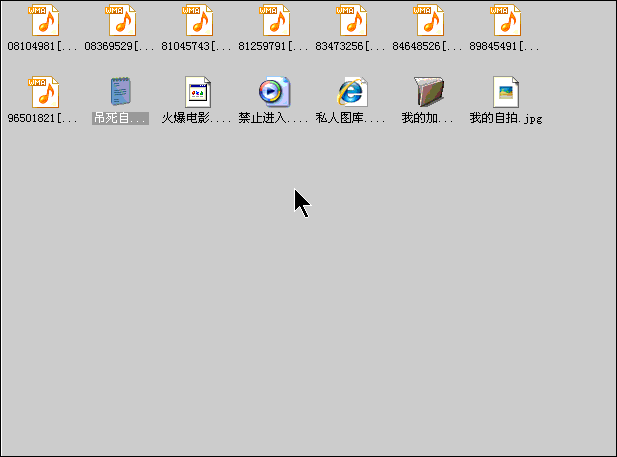Click the Internet Explorer icon 私人图库

(x=352, y=92)
